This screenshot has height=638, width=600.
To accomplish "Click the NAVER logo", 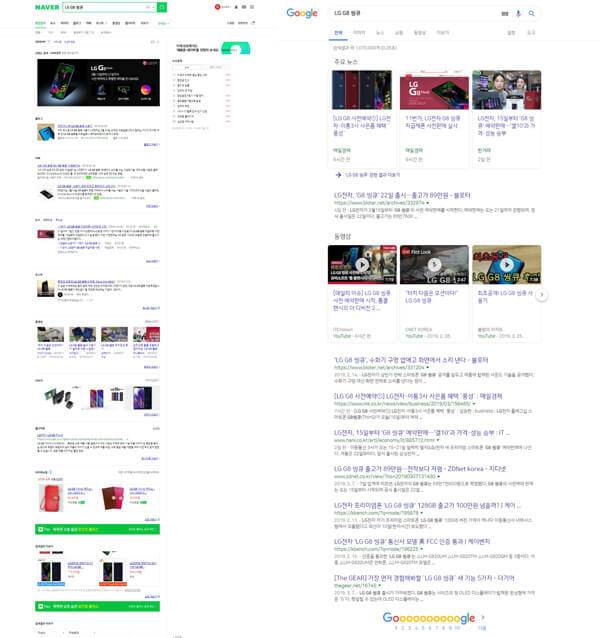I will 47,7.
